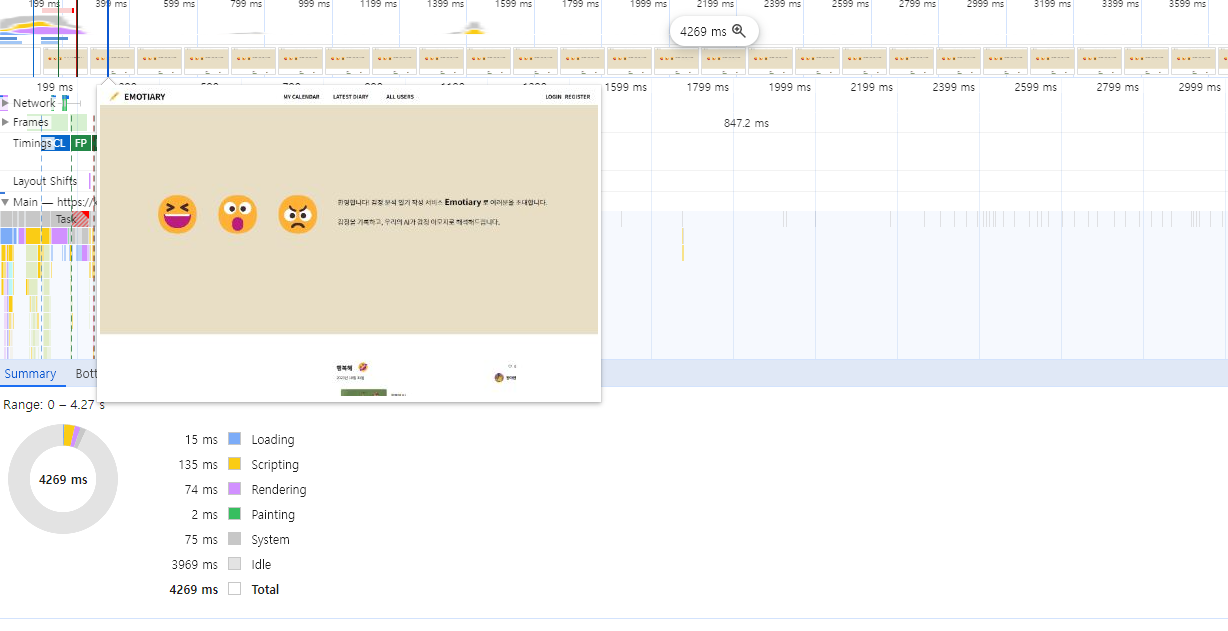Click the '15 ms' Loading value

(x=201, y=439)
